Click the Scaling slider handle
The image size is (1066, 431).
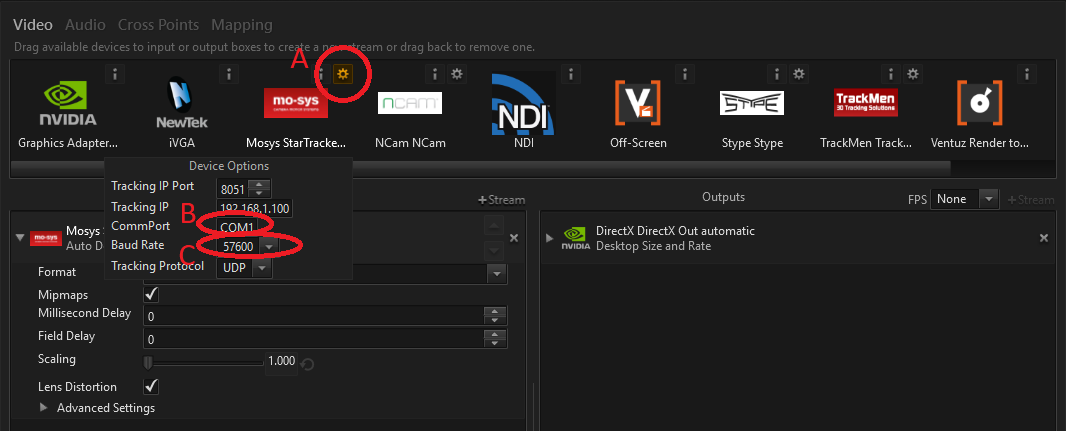(x=148, y=361)
